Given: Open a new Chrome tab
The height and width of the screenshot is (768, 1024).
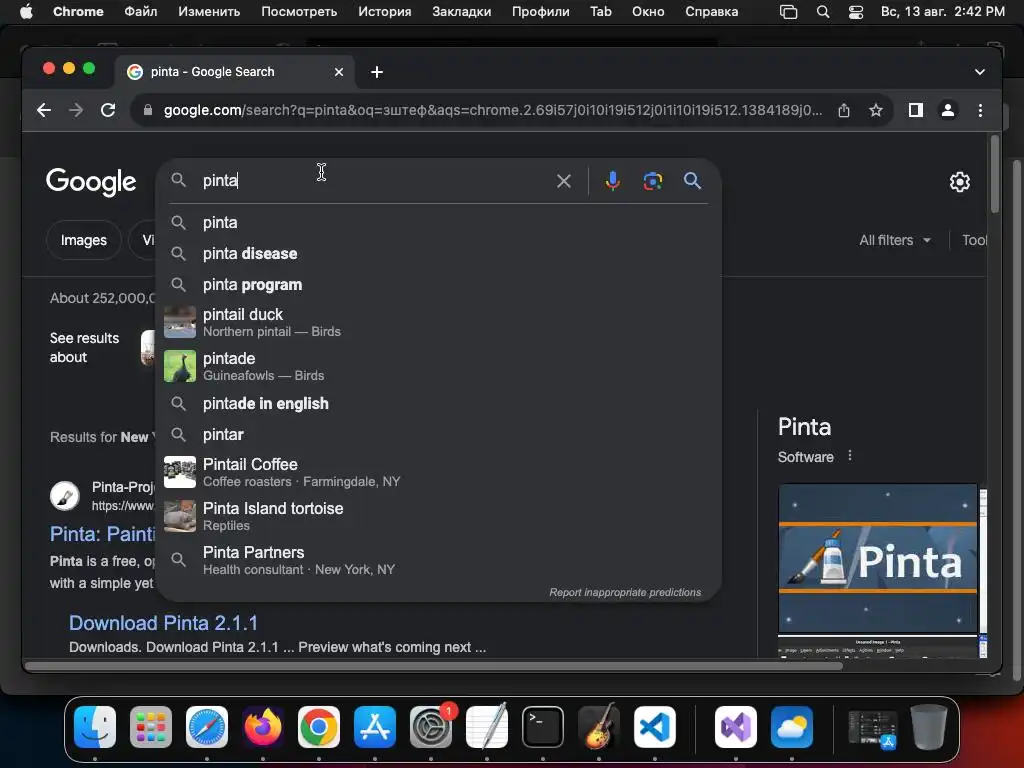Looking at the screenshot, I should coord(377,72).
